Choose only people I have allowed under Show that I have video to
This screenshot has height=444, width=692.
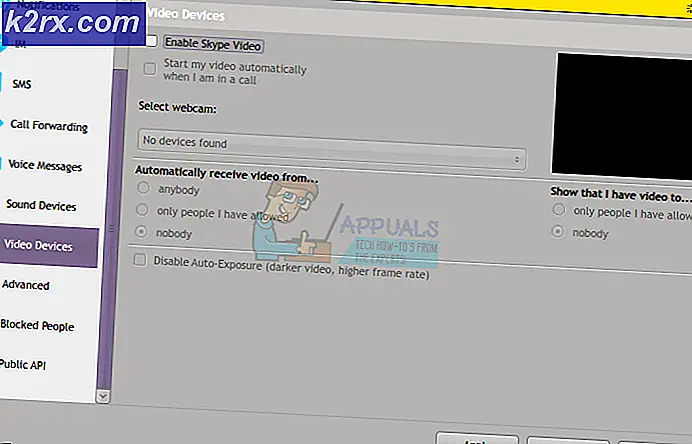(x=559, y=210)
